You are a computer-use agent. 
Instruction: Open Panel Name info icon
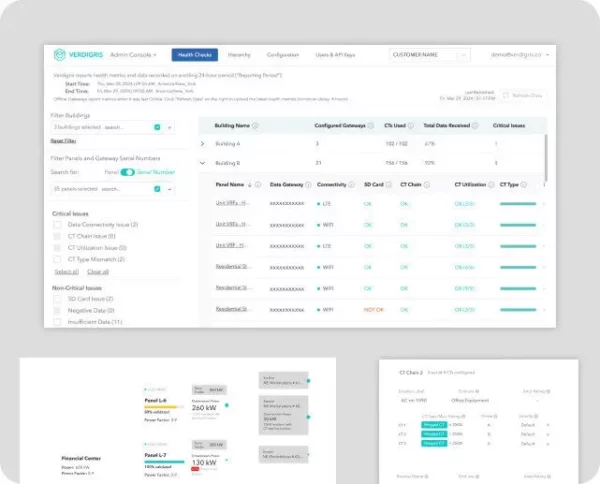[x=258, y=185]
